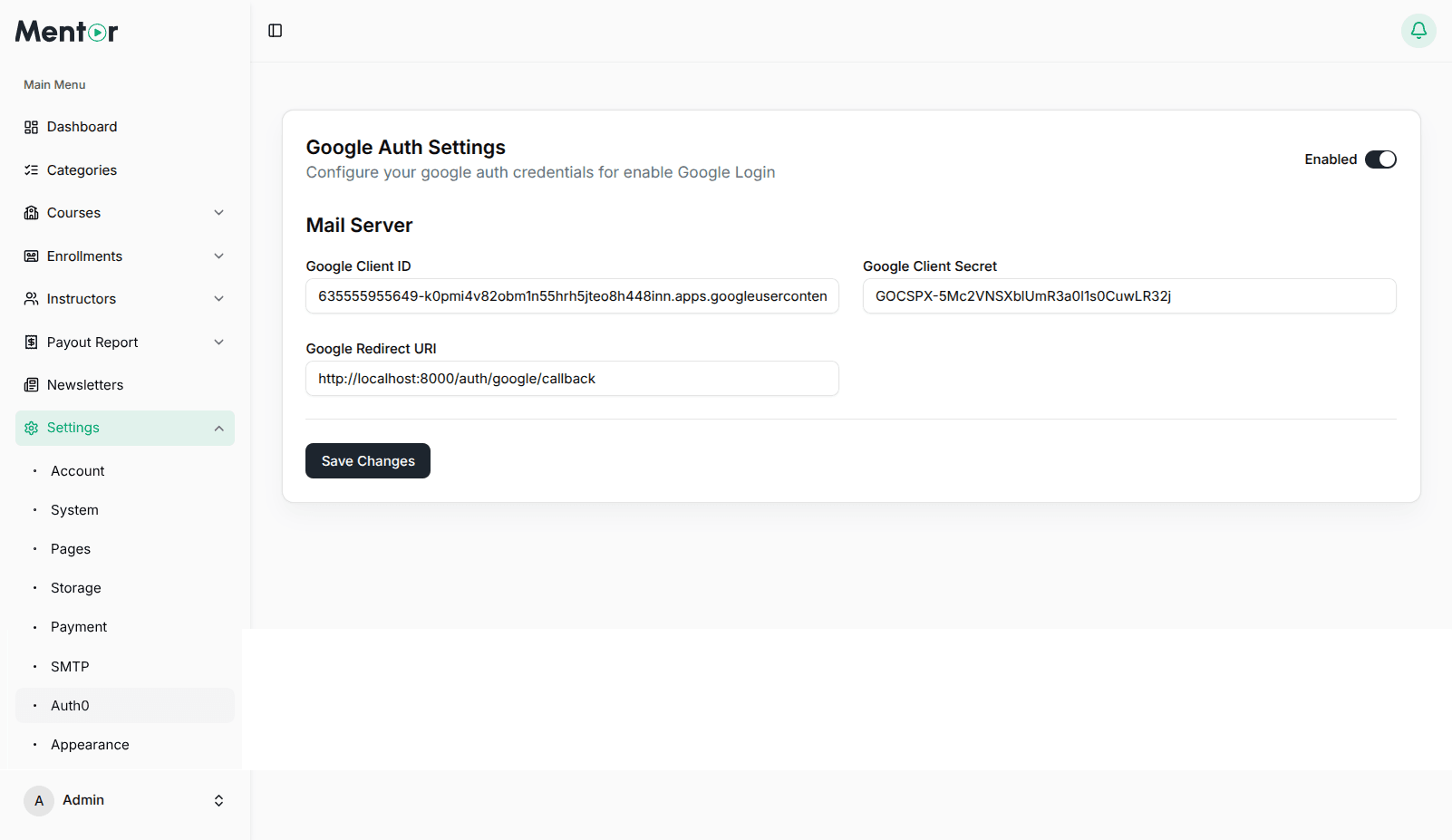Expand the Courses menu chevron
This screenshot has width=1452, height=840.
tap(218, 212)
